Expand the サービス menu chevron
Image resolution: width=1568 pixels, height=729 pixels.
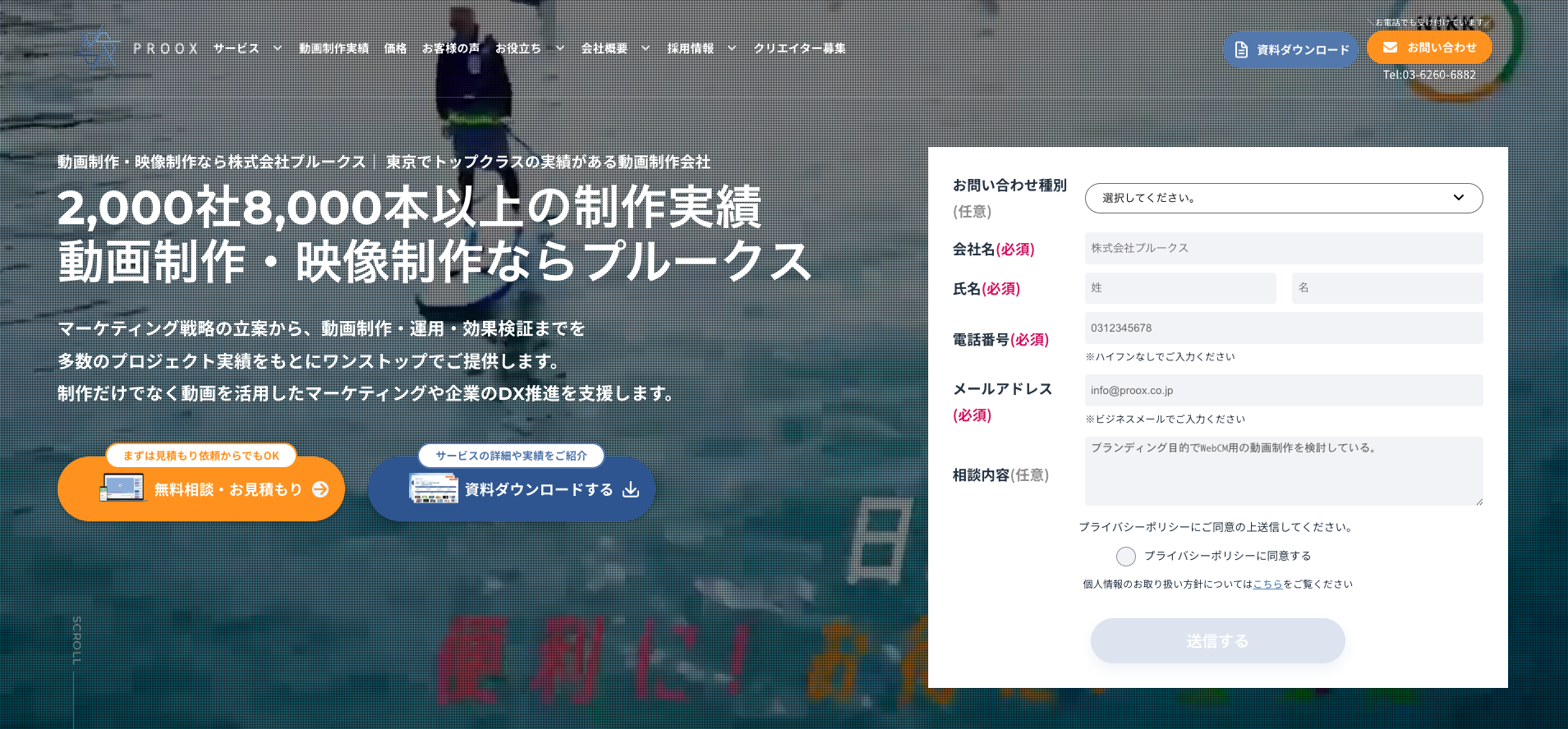[x=277, y=48]
